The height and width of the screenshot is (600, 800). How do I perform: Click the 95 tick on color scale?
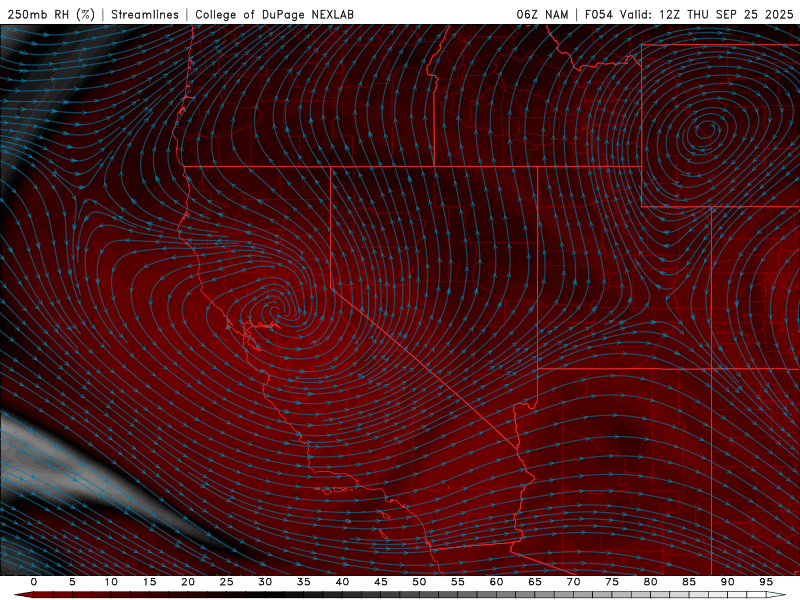pyautogui.click(x=766, y=582)
